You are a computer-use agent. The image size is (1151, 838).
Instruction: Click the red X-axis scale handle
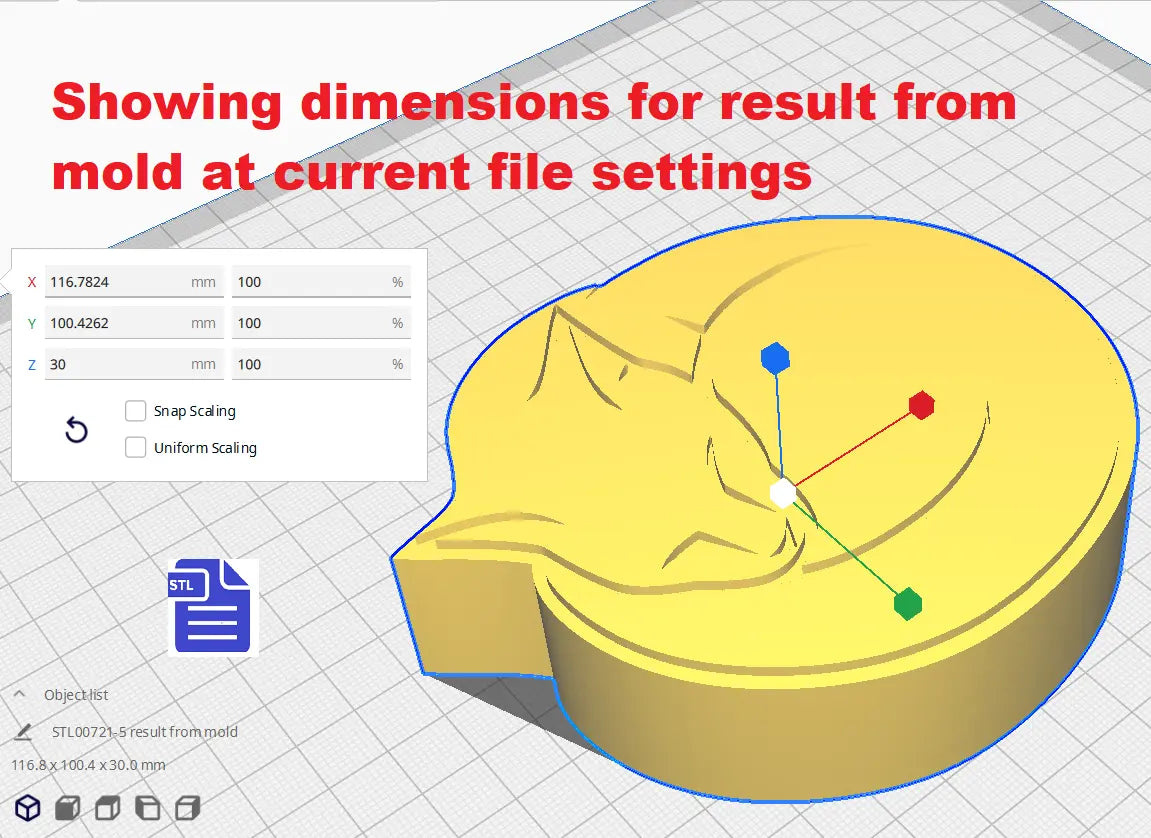(921, 405)
